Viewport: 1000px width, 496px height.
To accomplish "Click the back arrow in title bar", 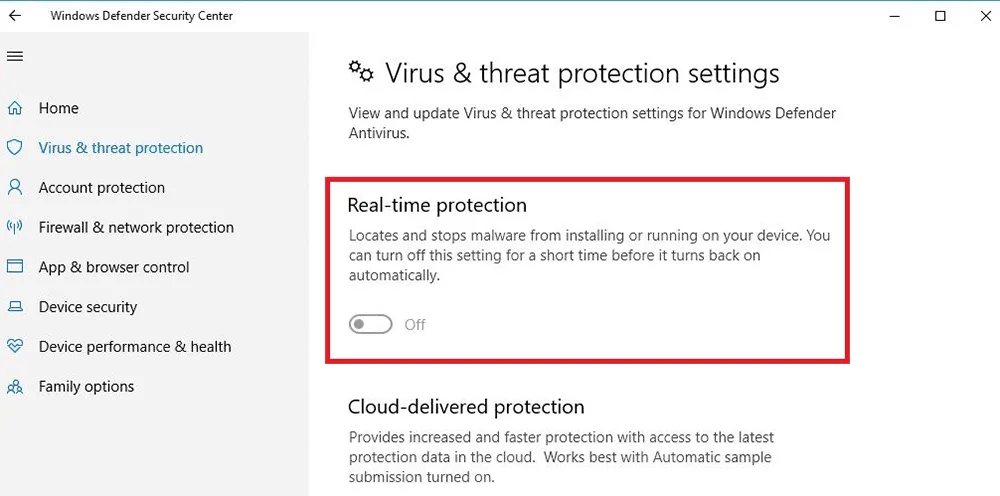I will tap(15, 16).
